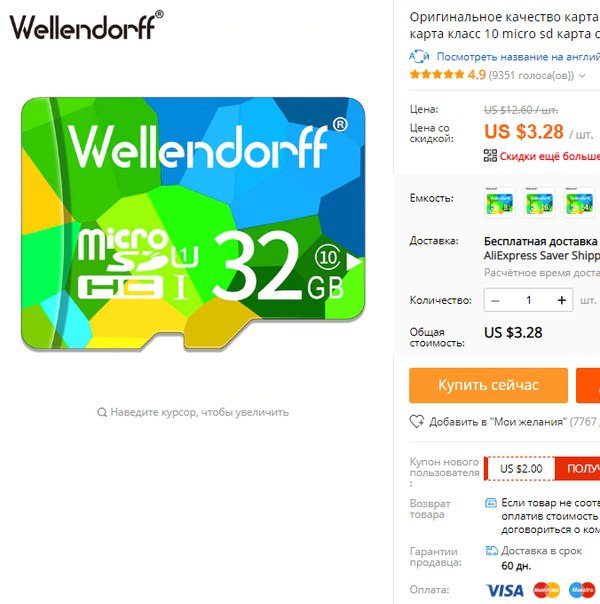Click the heart icon to add to wishlist
600x604 pixels.
point(417,421)
